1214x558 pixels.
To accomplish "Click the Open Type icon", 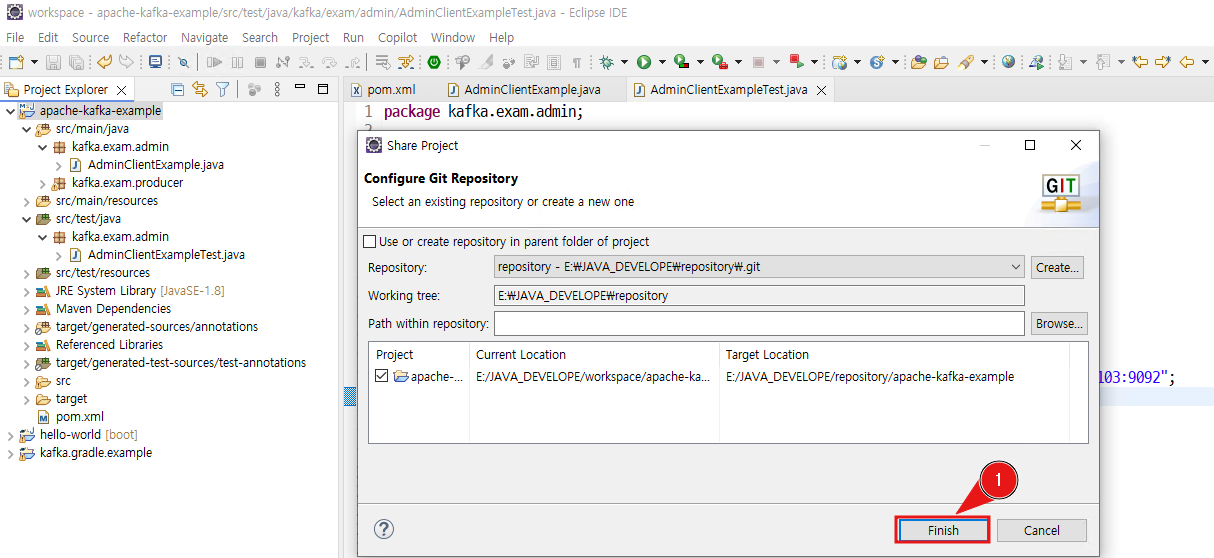I will [917, 62].
